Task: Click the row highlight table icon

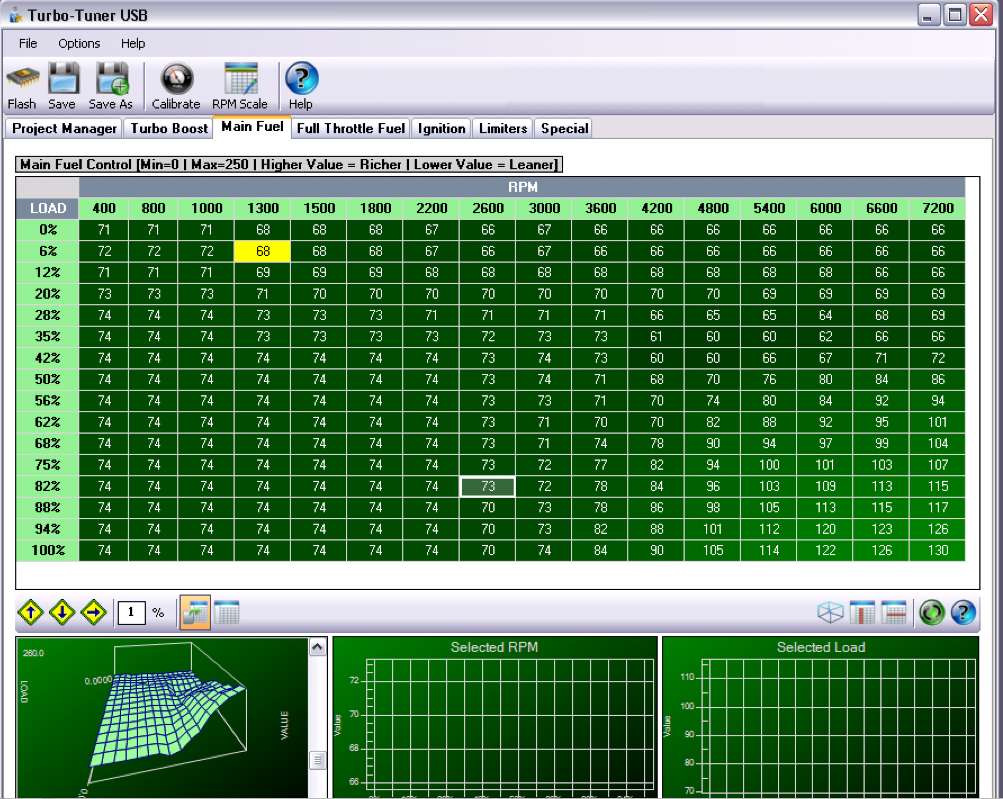Action: pyautogui.click(x=894, y=612)
